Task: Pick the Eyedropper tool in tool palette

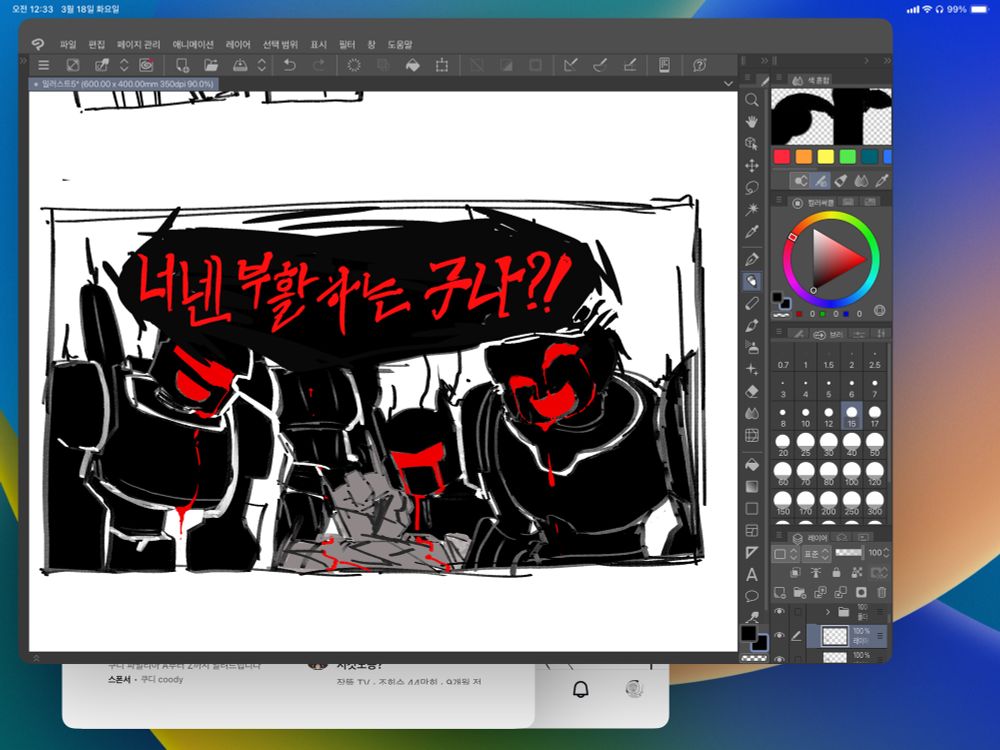Action: click(752, 232)
